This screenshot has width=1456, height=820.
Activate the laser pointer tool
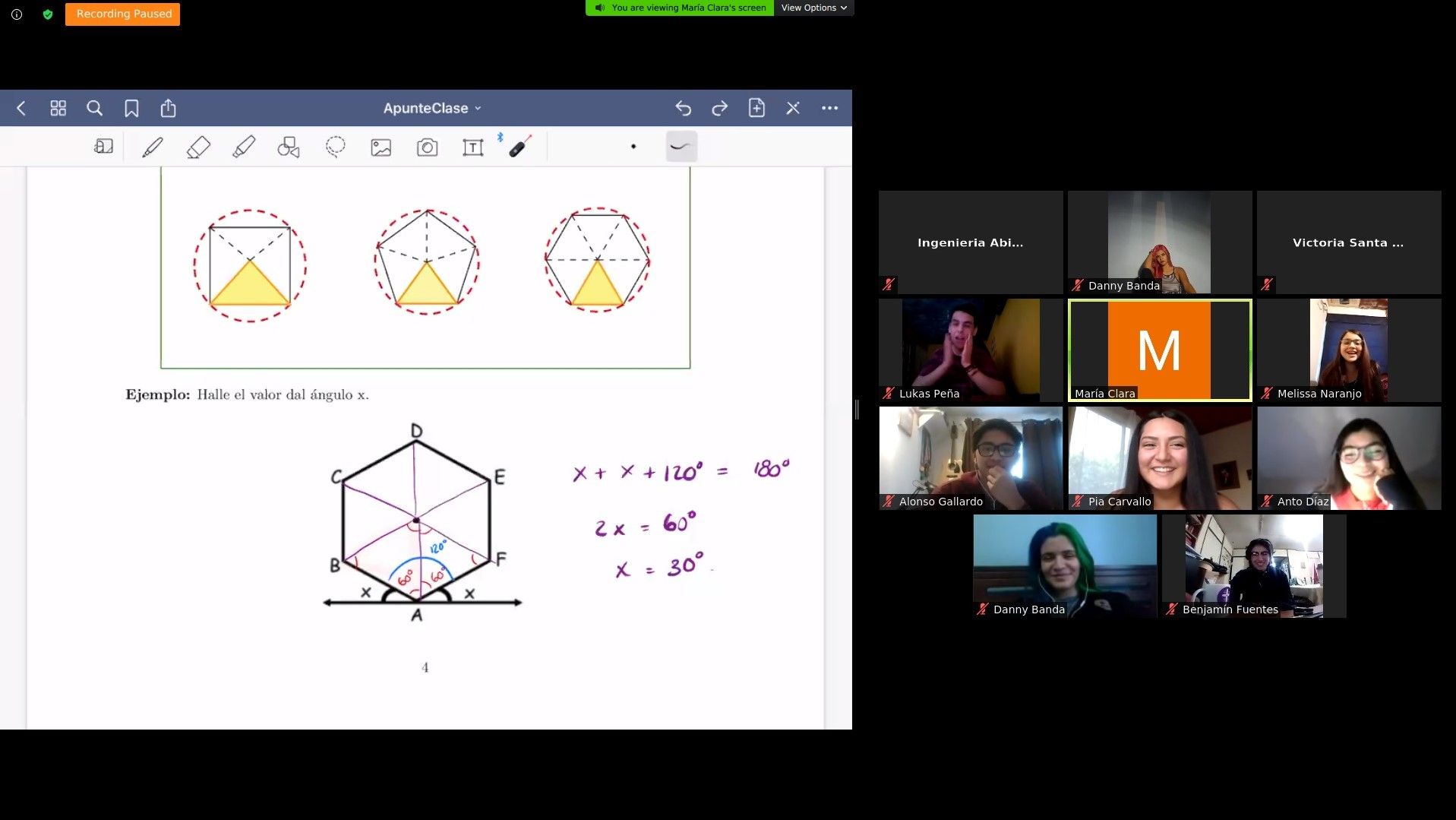(520, 147)
